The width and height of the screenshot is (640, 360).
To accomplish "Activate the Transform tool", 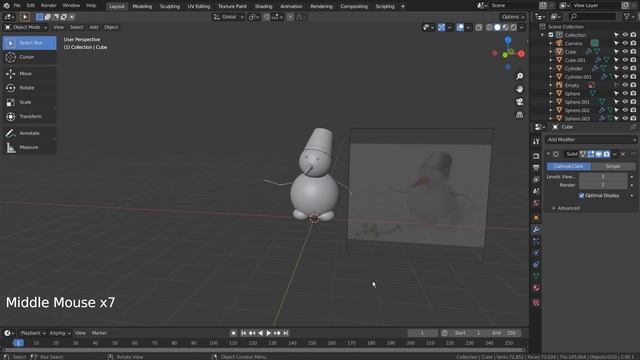I will (x=29, y=116).
